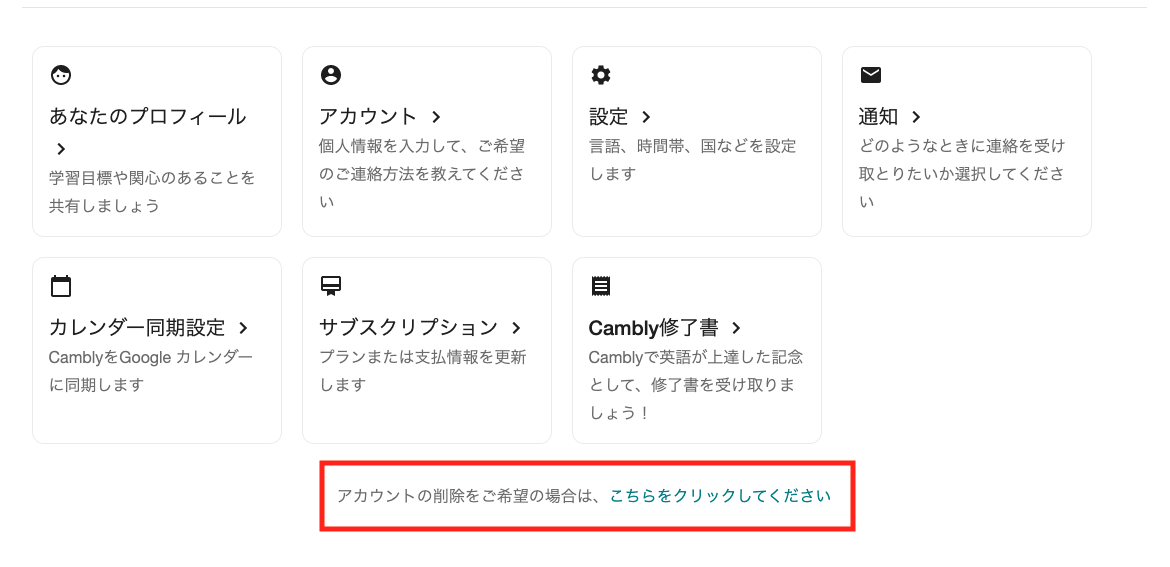Open the Cambly修了書 heading

654,328
